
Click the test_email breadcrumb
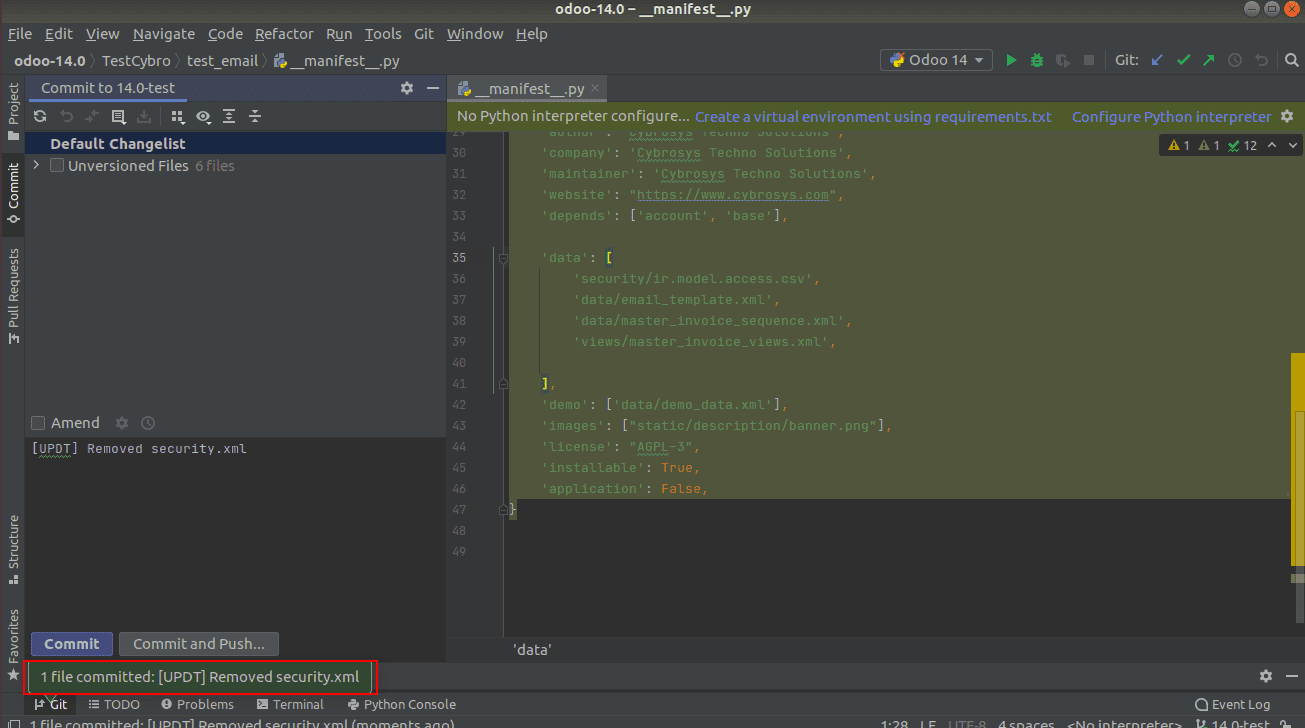222,60
